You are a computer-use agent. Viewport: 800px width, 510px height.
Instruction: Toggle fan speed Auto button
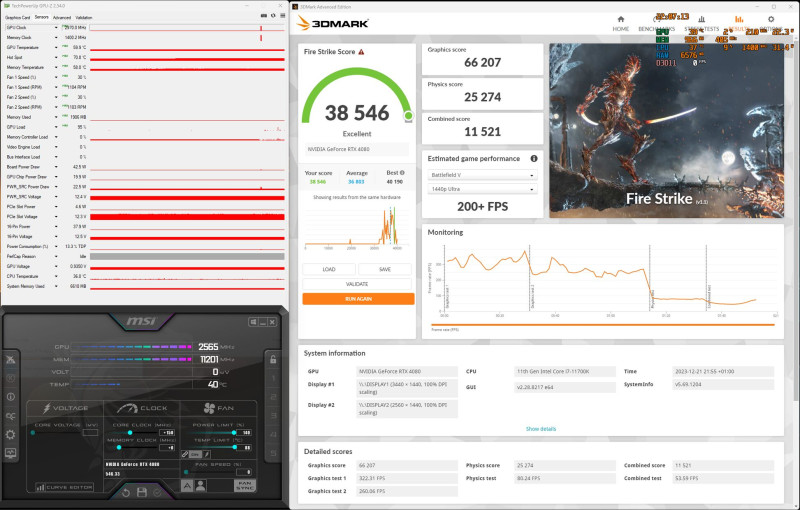pos(187,486)
